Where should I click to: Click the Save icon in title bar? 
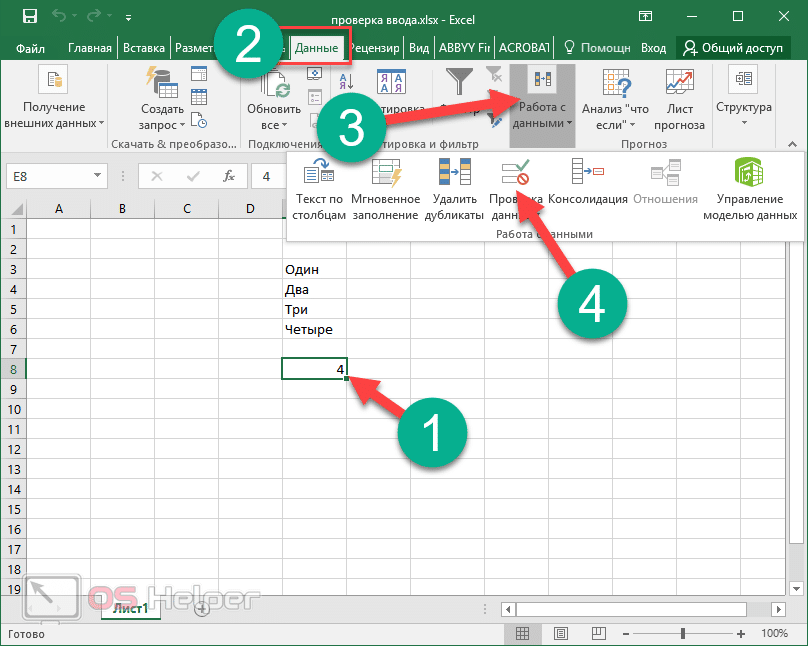pos(29,17)
